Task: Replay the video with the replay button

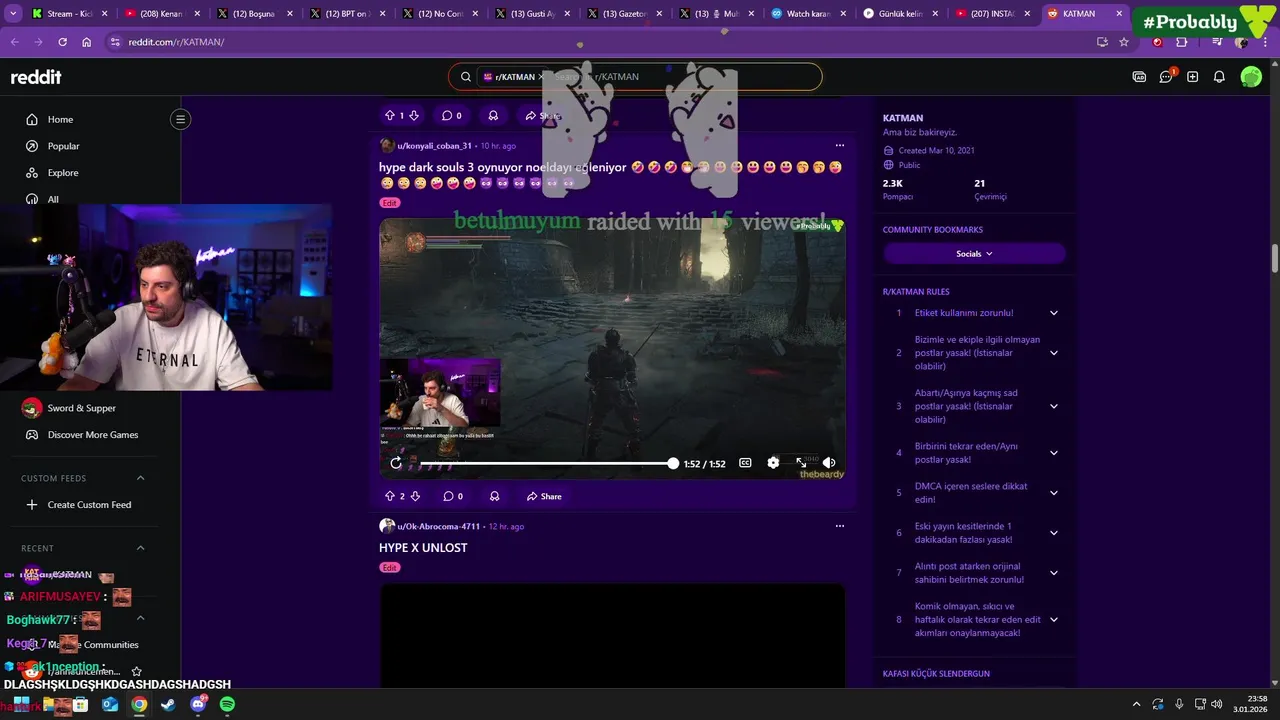Action: (396, 463)
